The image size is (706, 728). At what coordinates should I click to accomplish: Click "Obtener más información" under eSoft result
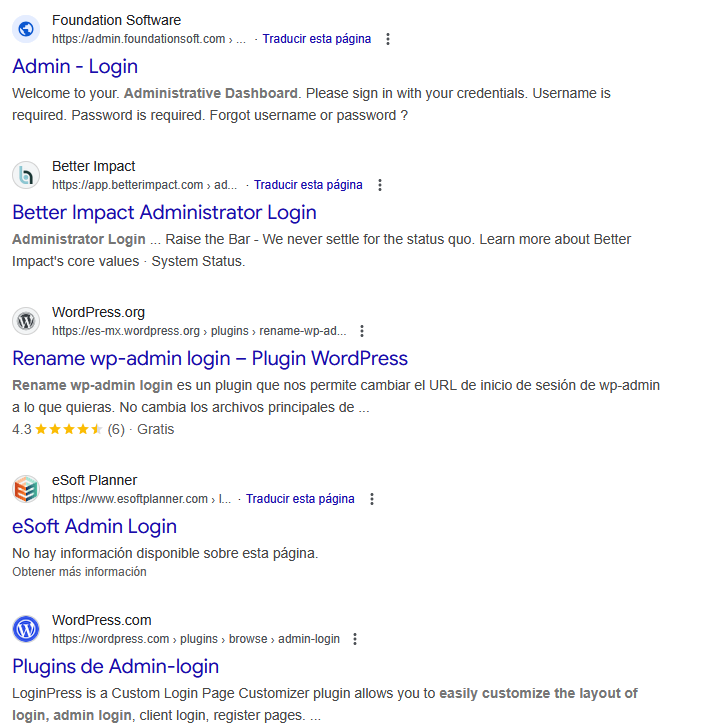pos(79,572)
